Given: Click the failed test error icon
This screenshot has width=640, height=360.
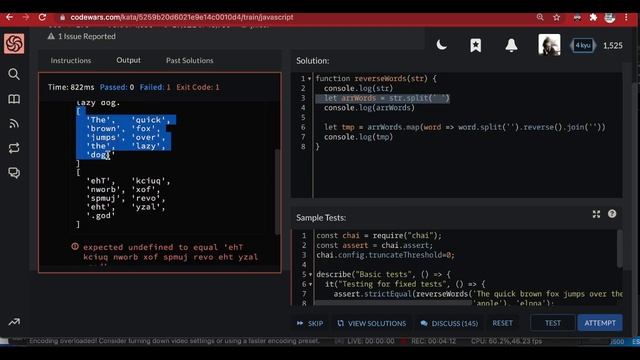Looking at the screenshot, I should tap(75, 247).
